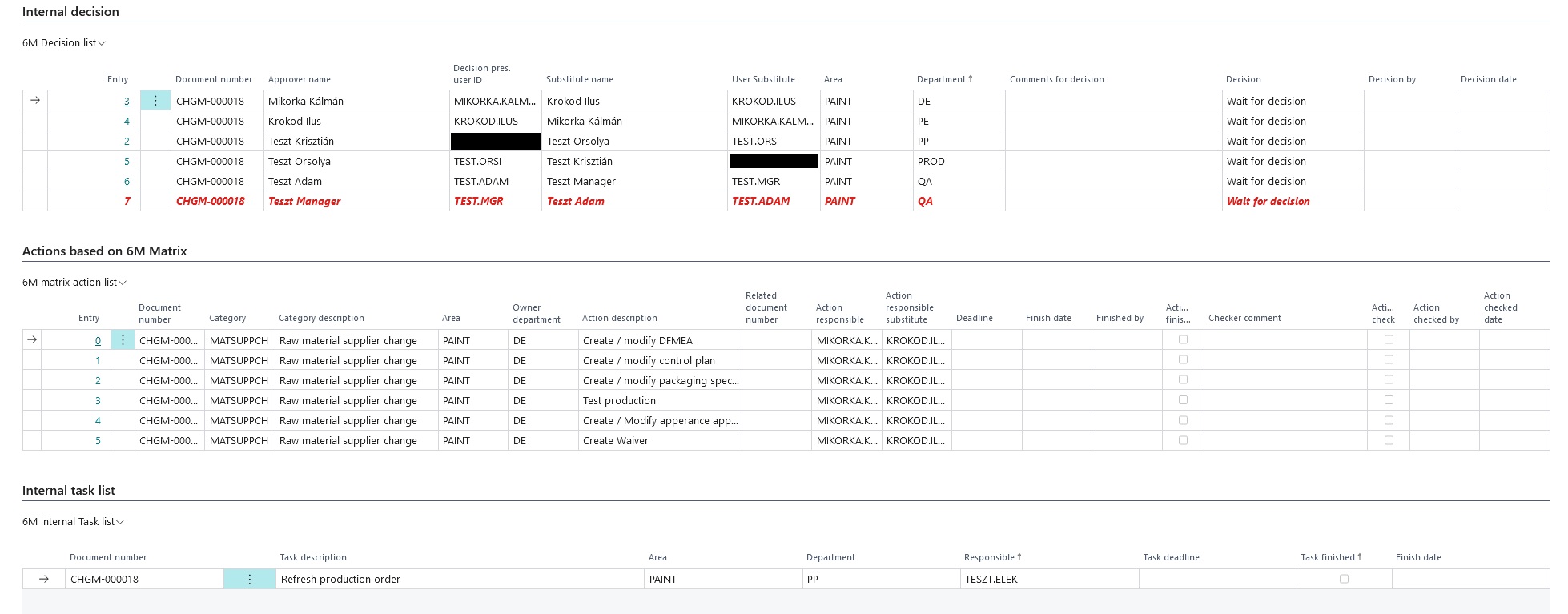Click the TESZT.ELEK responsible field
The height and width of the screenshot is (614, 1568).
pyautogui.click(x=991, y=579)
